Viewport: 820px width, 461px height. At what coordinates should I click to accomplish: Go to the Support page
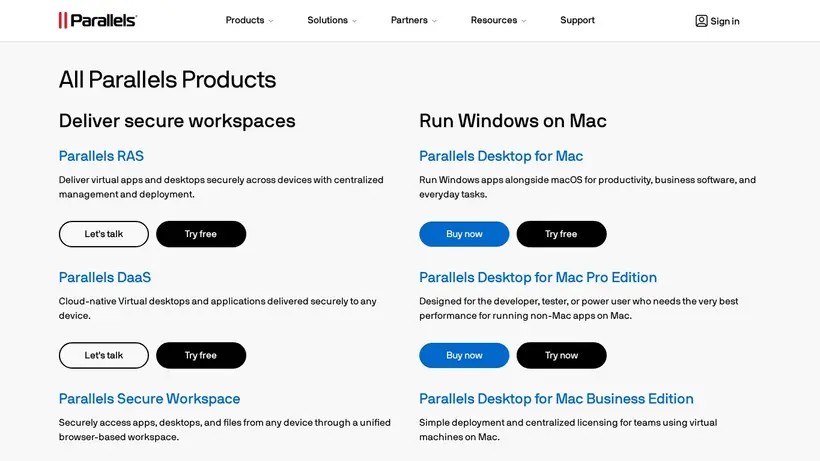point(577,20)
